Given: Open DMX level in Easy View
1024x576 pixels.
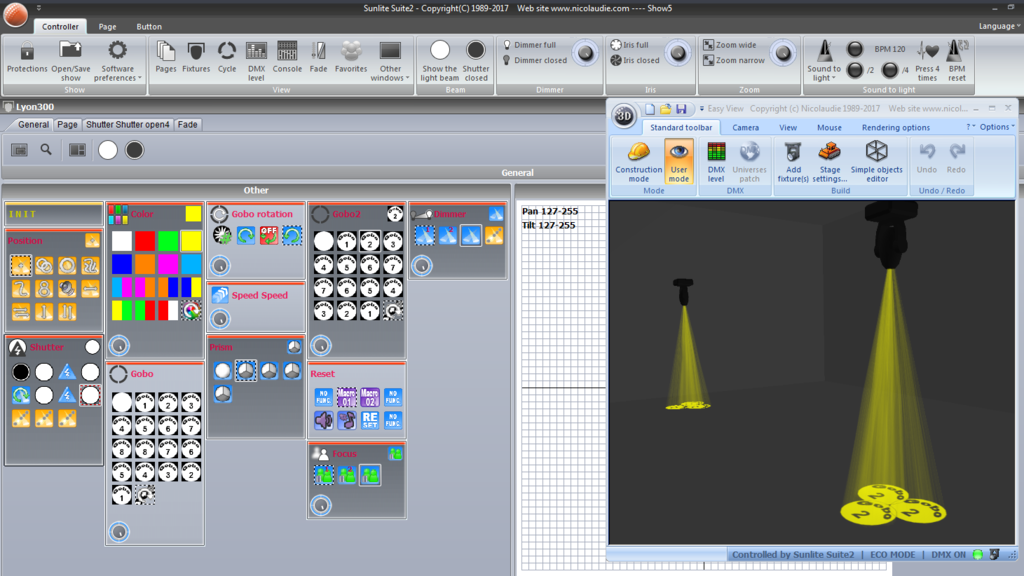Looking at the screenshot, I should (x=716, y=161).
